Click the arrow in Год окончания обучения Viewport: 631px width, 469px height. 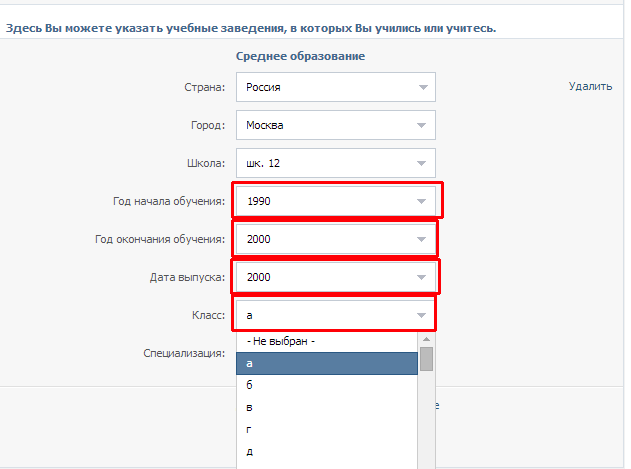421,240
